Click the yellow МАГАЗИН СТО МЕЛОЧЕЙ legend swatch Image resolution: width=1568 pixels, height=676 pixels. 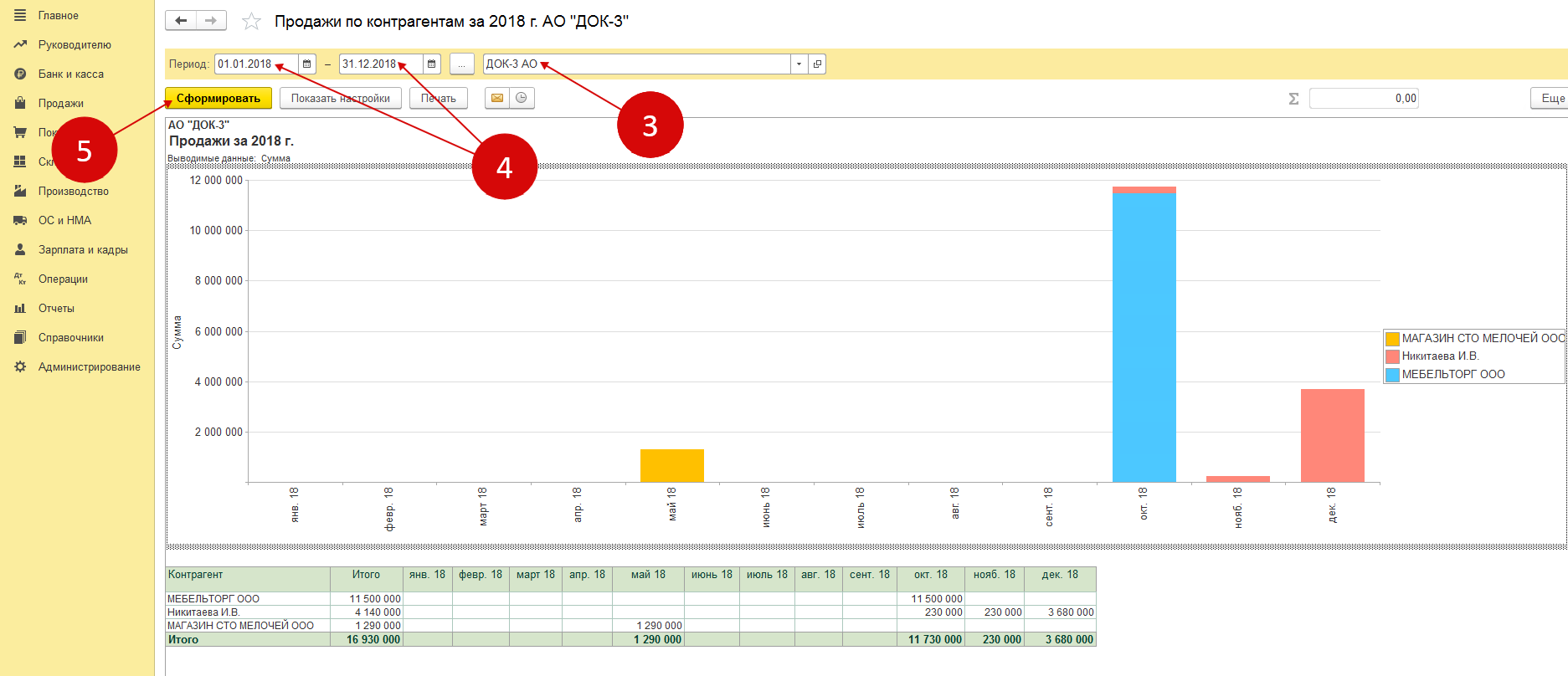[x=1393, y=339]
